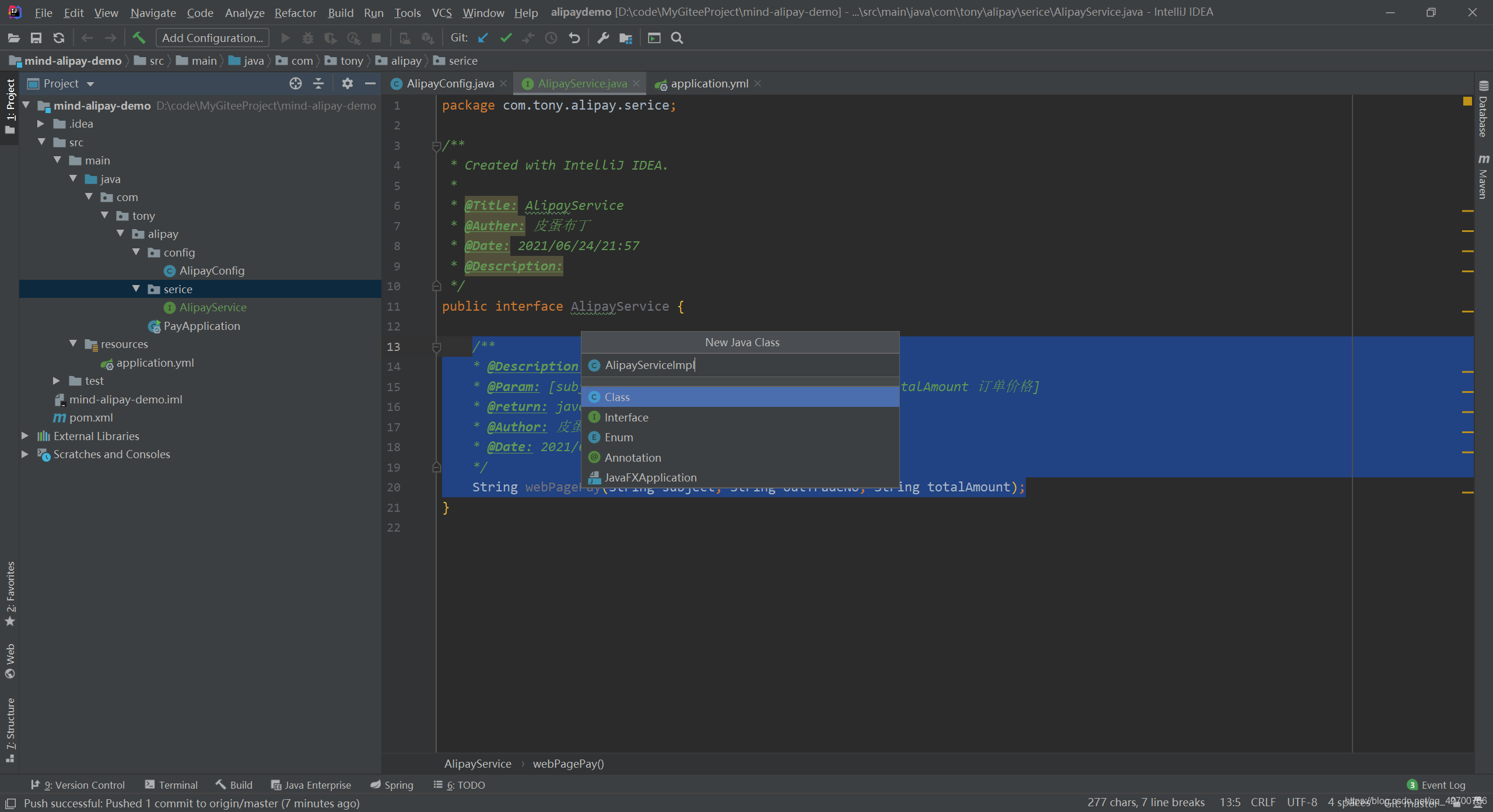Click the Debug bug icon
This screenshot has height=812, width=1493.
click(x=308, y=38)
